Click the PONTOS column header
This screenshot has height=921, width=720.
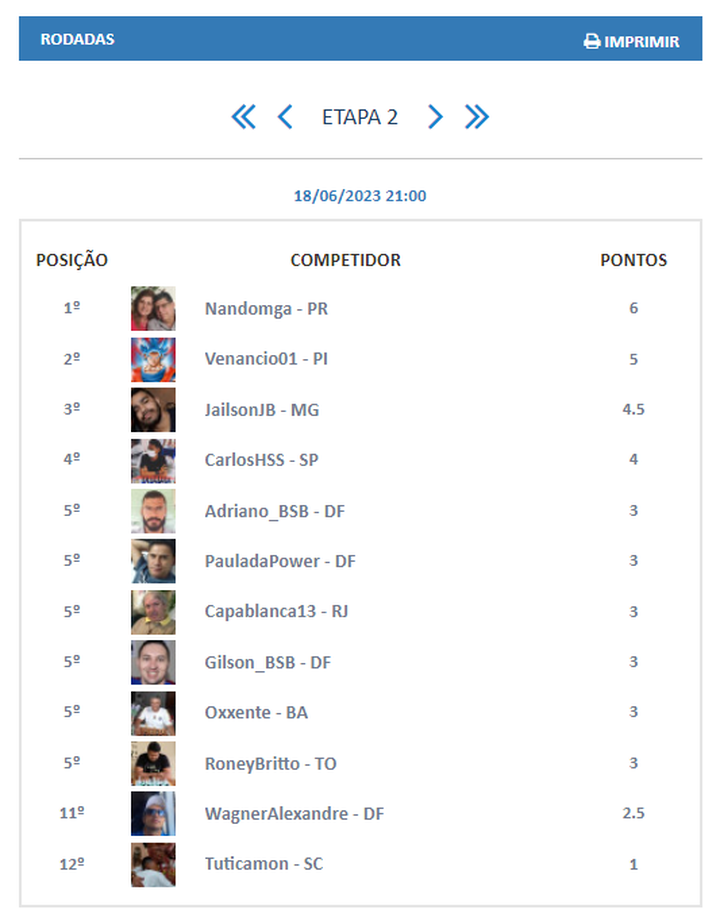click(x=633, y=260)
